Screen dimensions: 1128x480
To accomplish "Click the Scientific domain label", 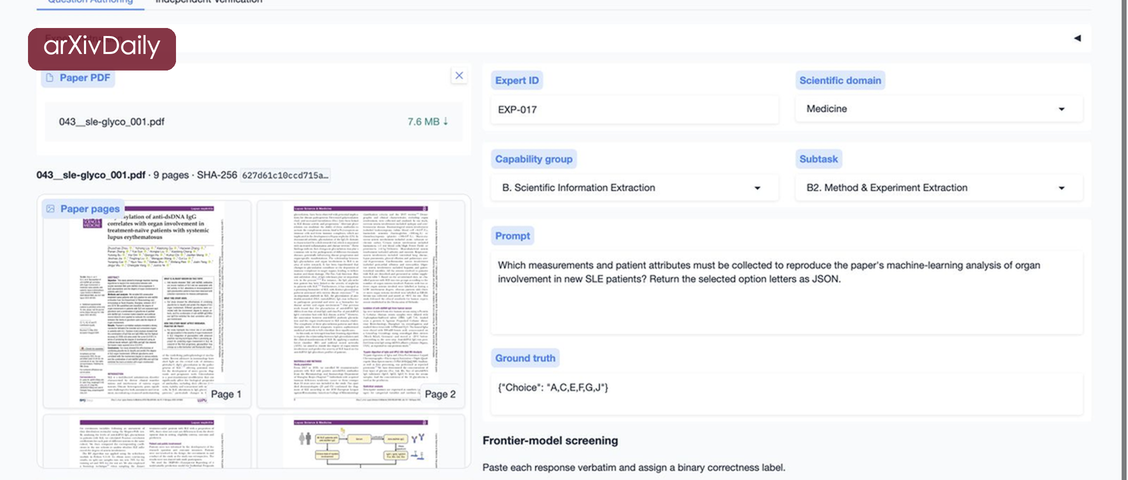I will click(840, 81).
